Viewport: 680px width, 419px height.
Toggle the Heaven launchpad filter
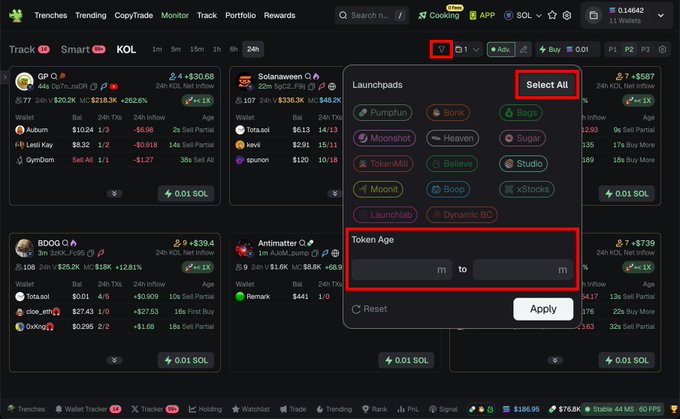[453, 138]
